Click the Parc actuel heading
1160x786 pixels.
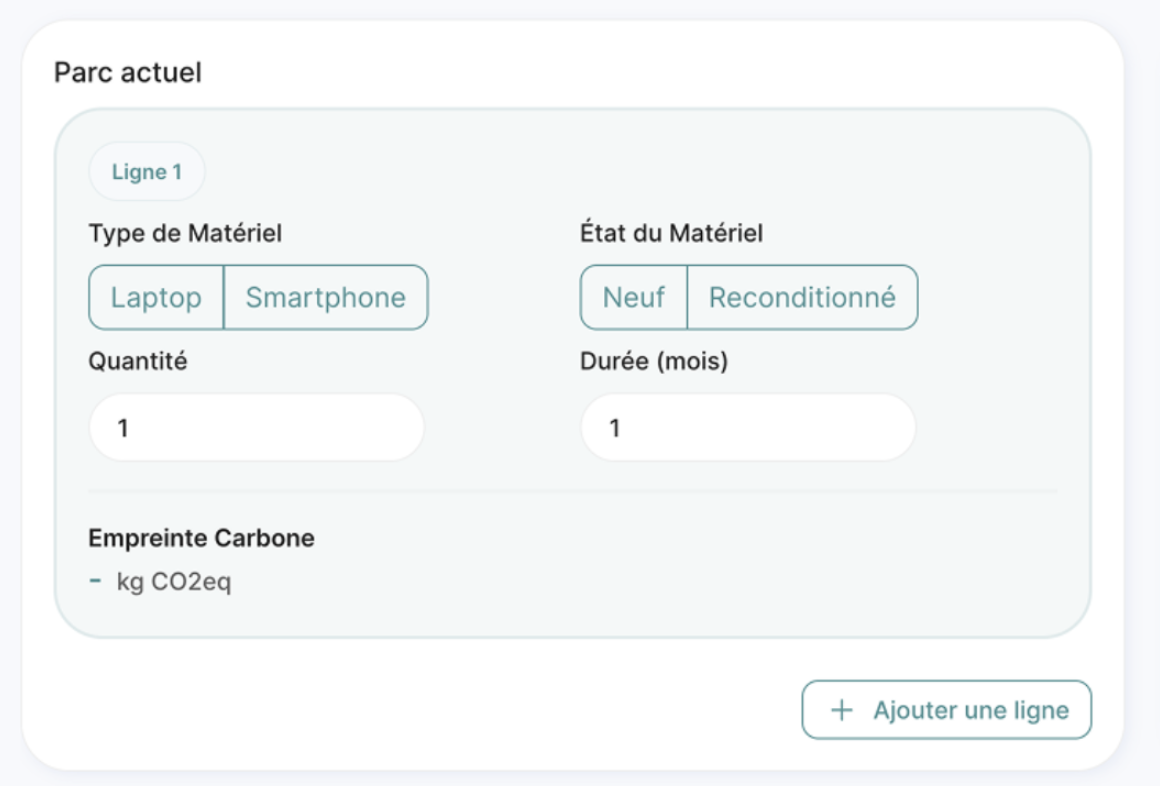click(x=128, y=73)
